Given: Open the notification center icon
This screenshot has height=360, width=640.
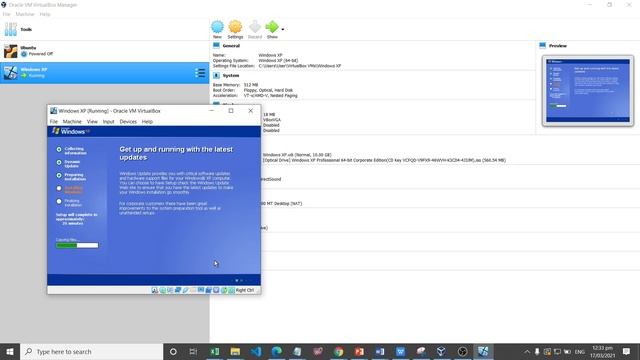Looking at the screenshot, I should click(627, 351).
